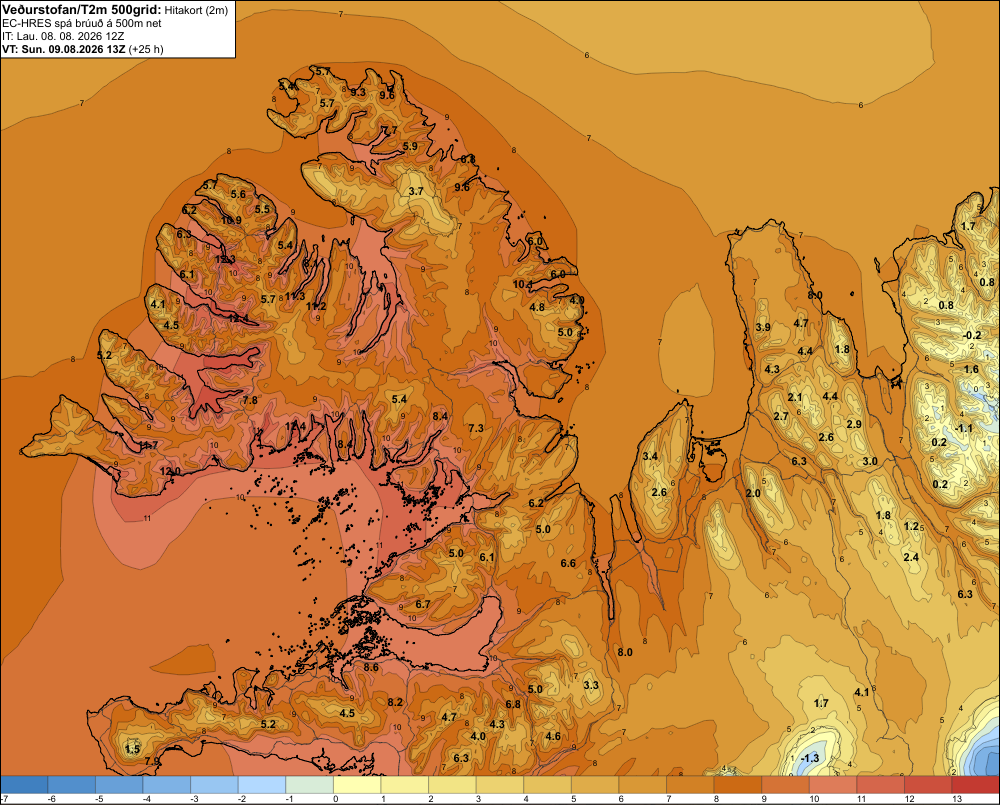Click the 4.8 temperature value on the map
Screen dimensions: 1000x805
[x=537, y=307]
